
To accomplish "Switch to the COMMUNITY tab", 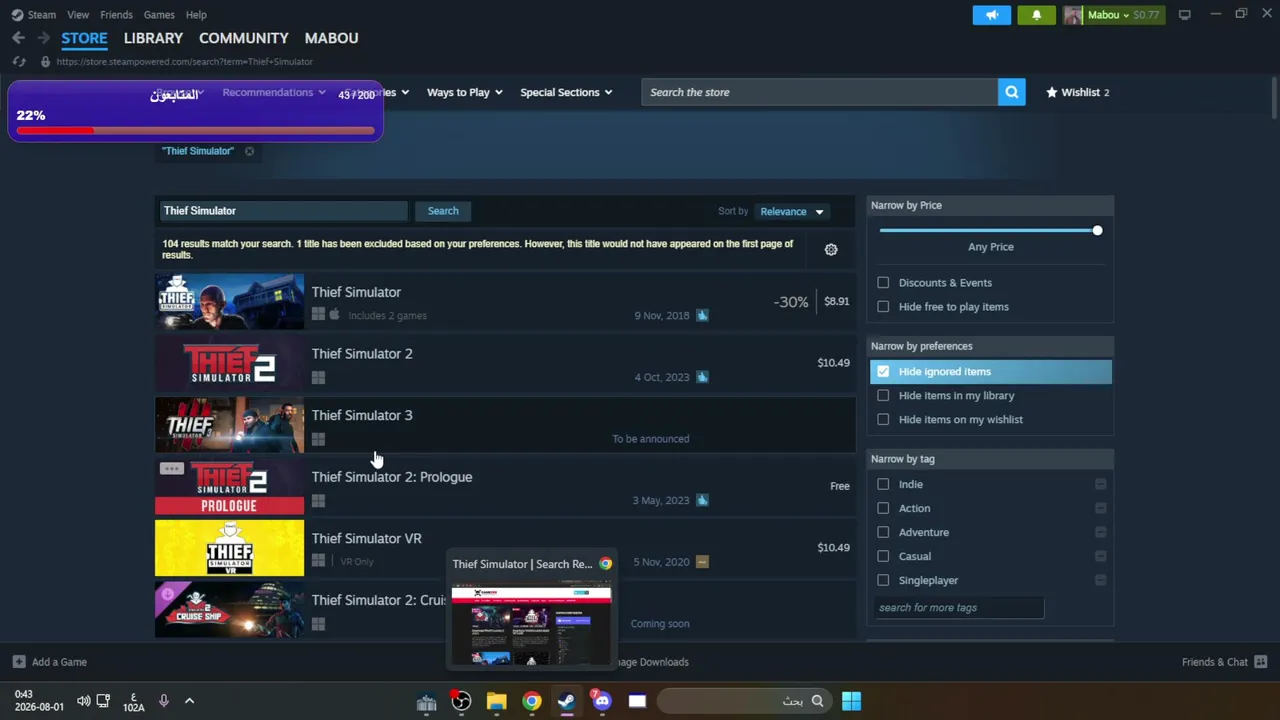I will pyautogui.click(x=243, y=38).
